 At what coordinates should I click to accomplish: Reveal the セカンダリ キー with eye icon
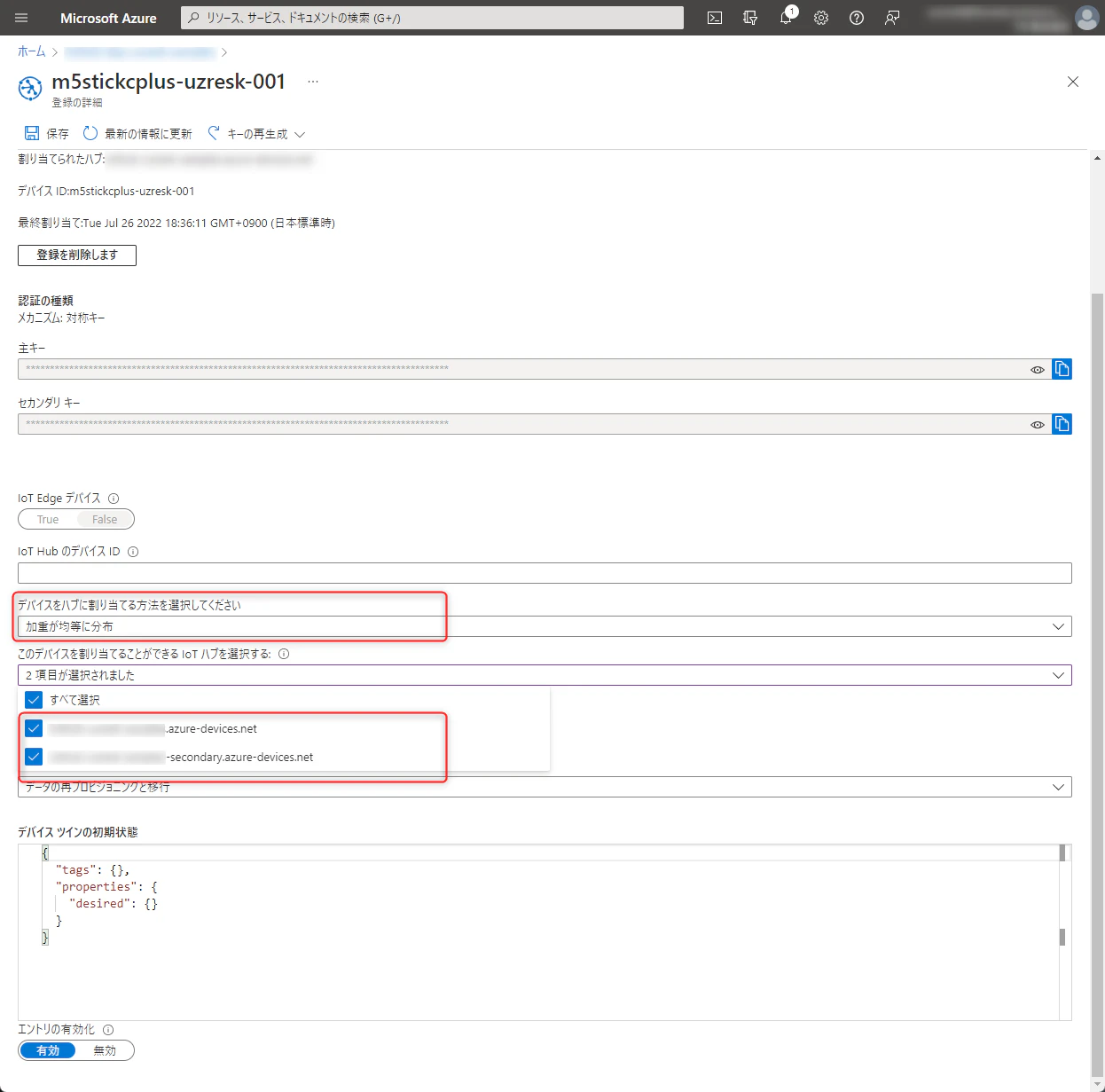[x=1038, y=424]
